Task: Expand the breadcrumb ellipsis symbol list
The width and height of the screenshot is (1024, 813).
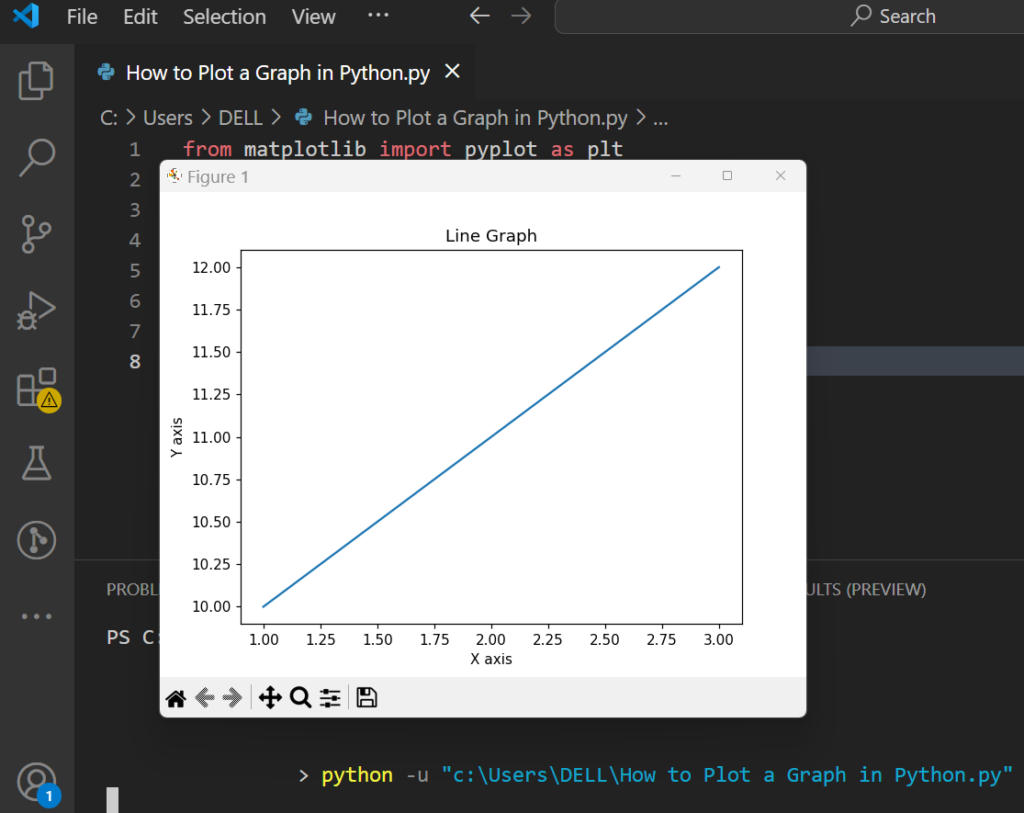Action: [x=661, y=119]
